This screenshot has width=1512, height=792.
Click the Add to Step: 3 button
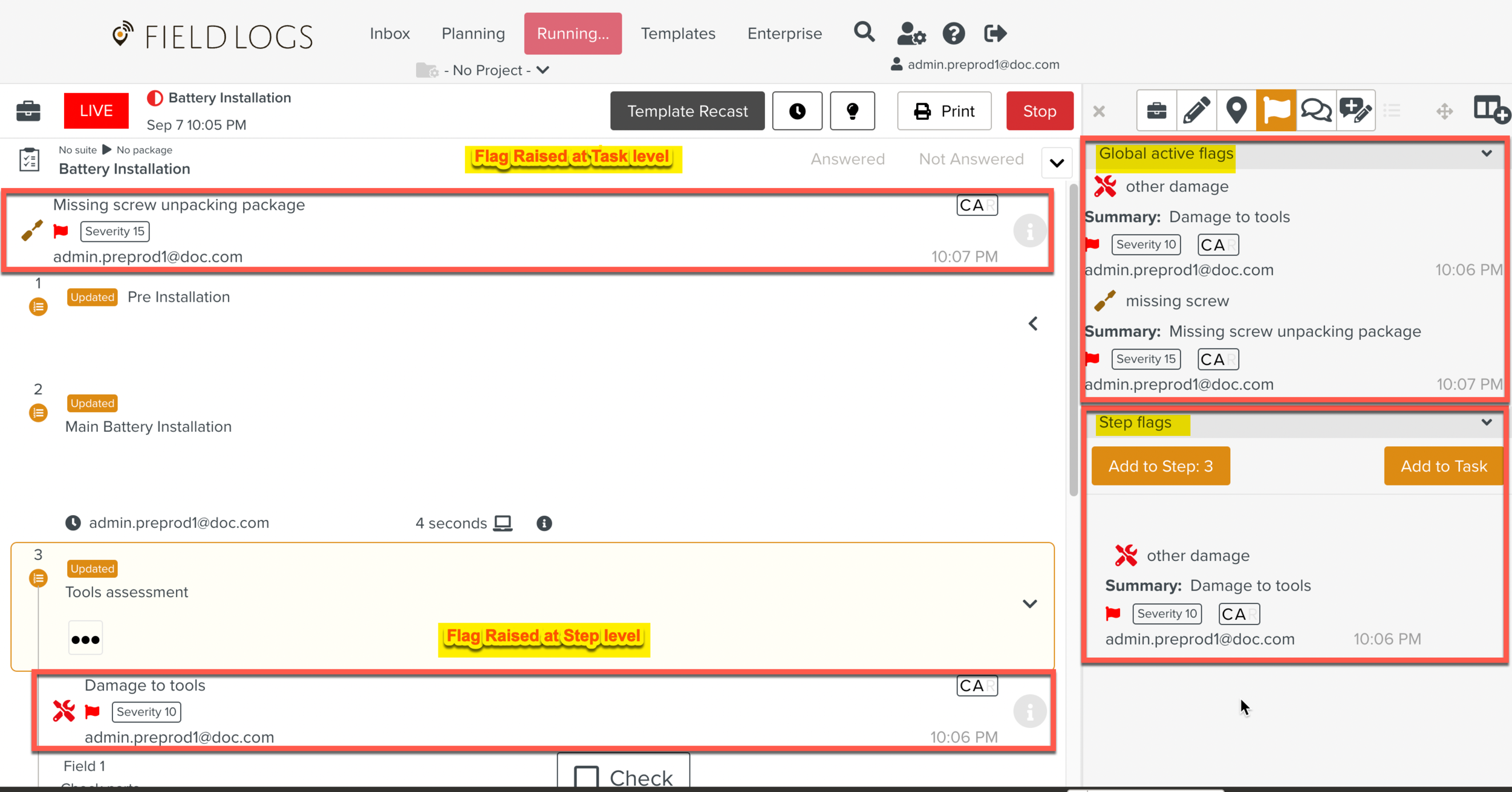[x=1160, y=466]
